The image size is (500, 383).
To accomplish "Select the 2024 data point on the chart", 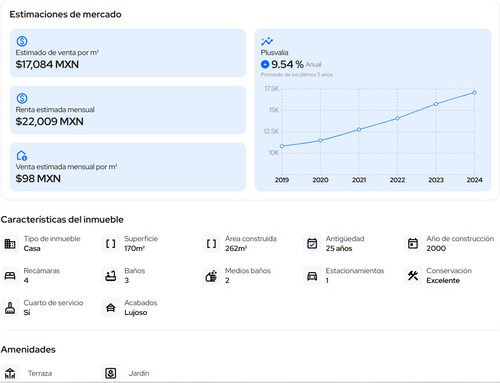I will click(x=474, y=92).
